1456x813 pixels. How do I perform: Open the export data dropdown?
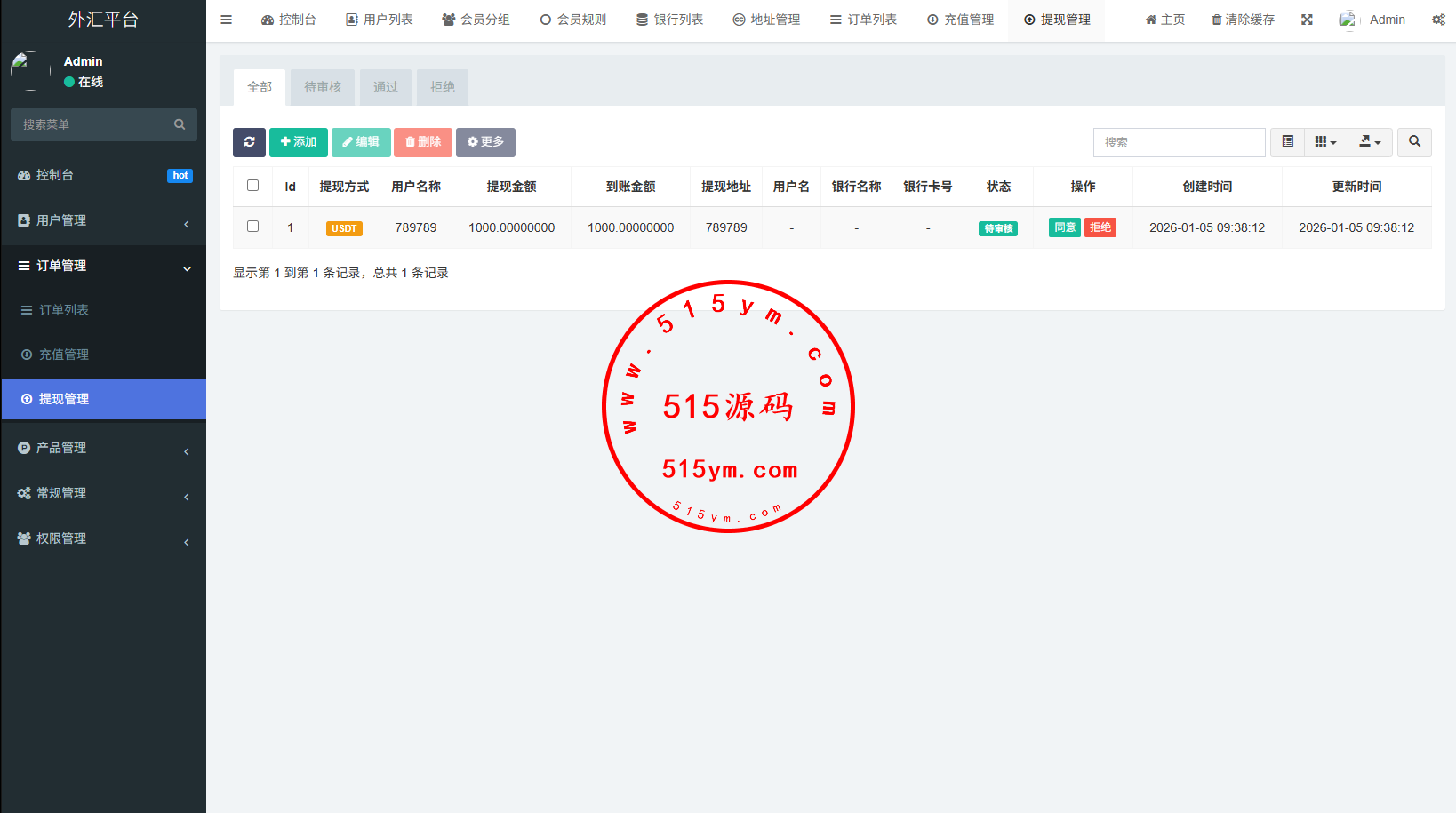(x=1370, y=142)
